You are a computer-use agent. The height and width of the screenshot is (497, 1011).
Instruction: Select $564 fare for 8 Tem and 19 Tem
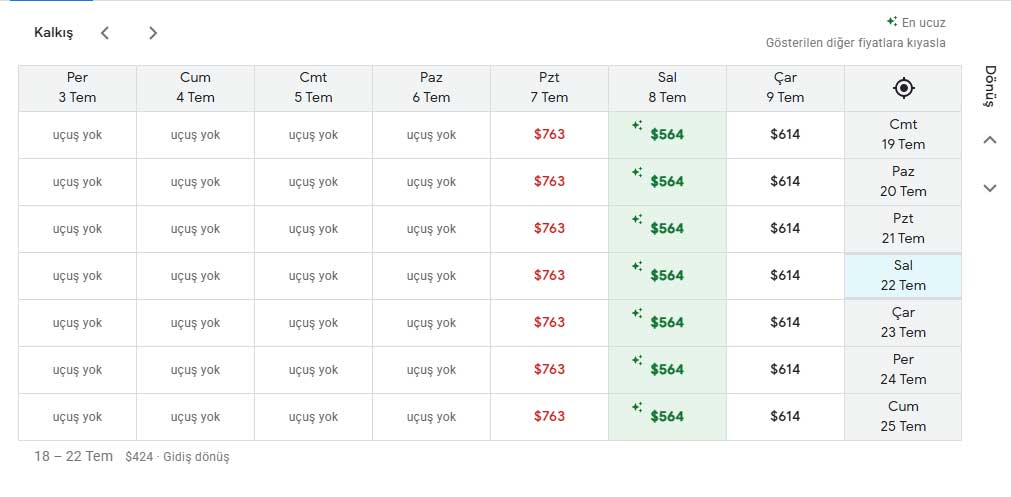pos(667,135)
